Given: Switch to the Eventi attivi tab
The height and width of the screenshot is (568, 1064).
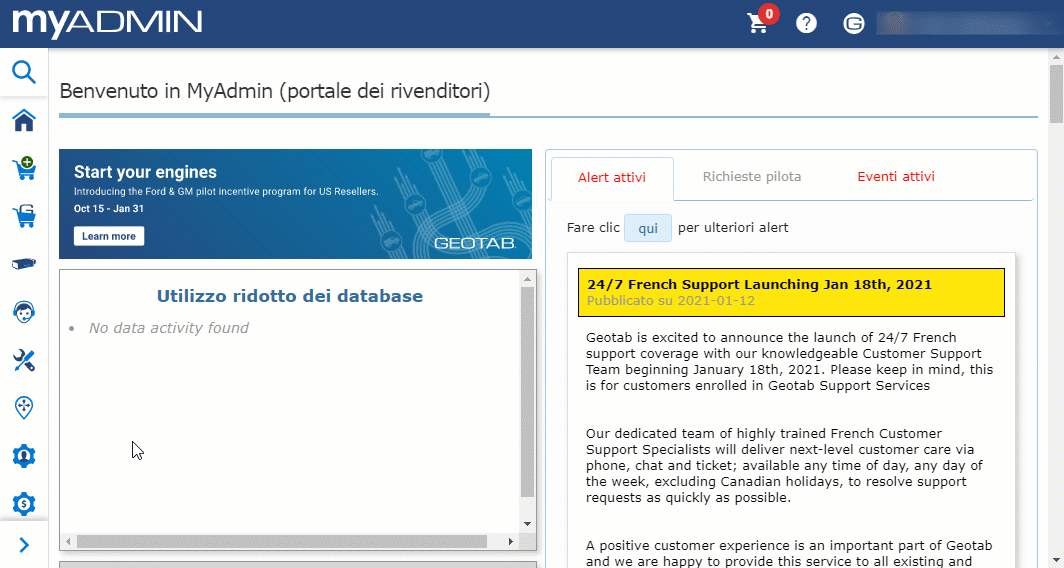Looking at the screenshot, I should pos(896,176).
